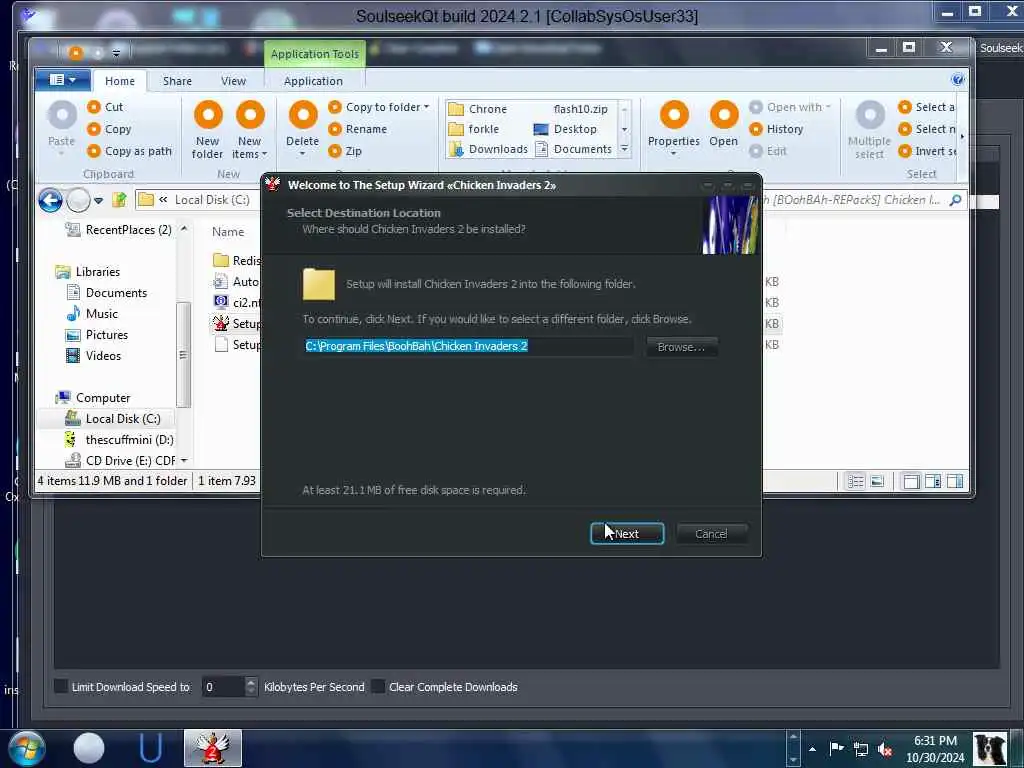Viewport: 1024px width, 768px height.
Task: Toggle Limit Download Speed checkbox in Soulseek
Action: point(61,686)
